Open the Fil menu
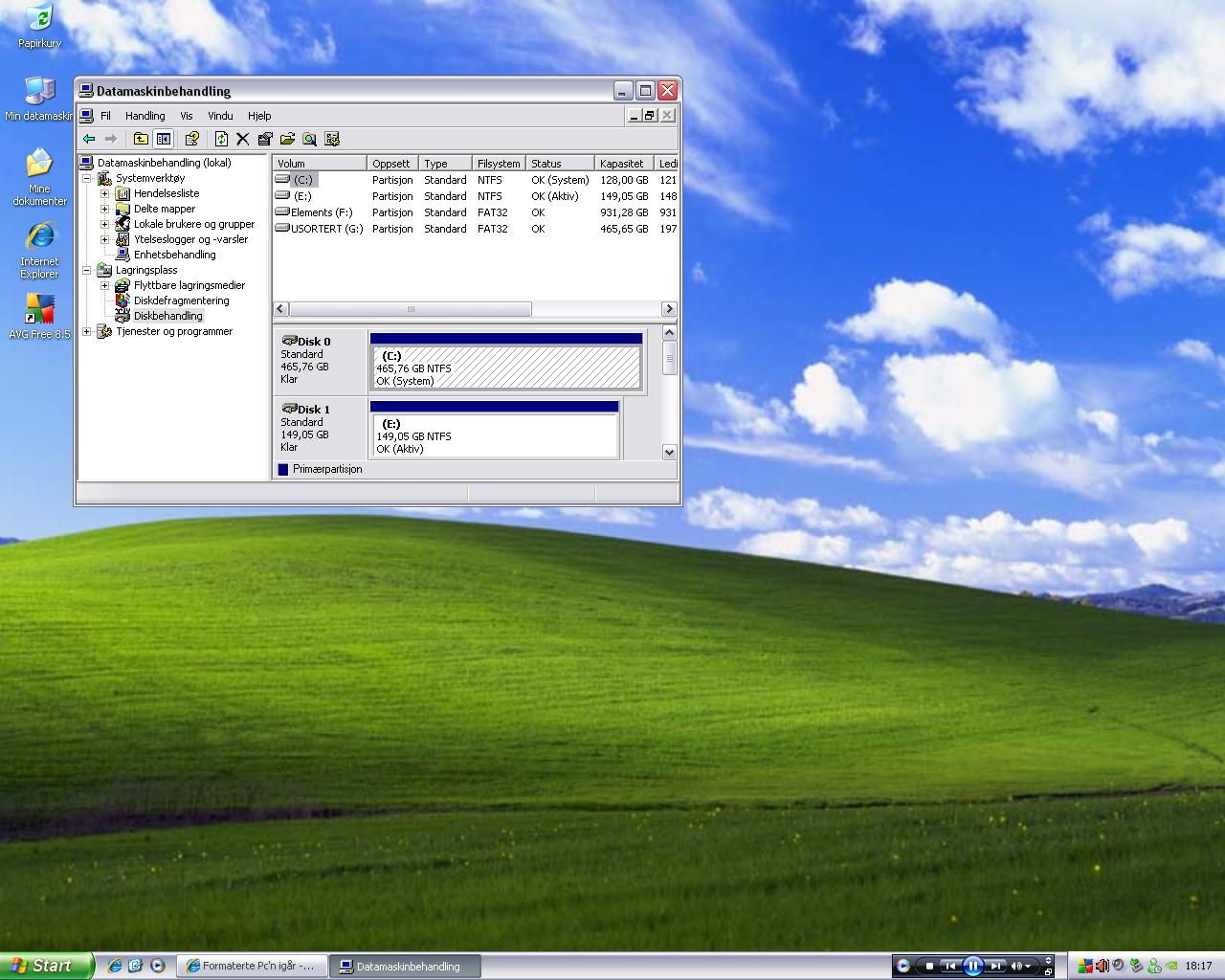This screenshot has height=980, width=1225. pyautogui.click(x=105, y=116)
